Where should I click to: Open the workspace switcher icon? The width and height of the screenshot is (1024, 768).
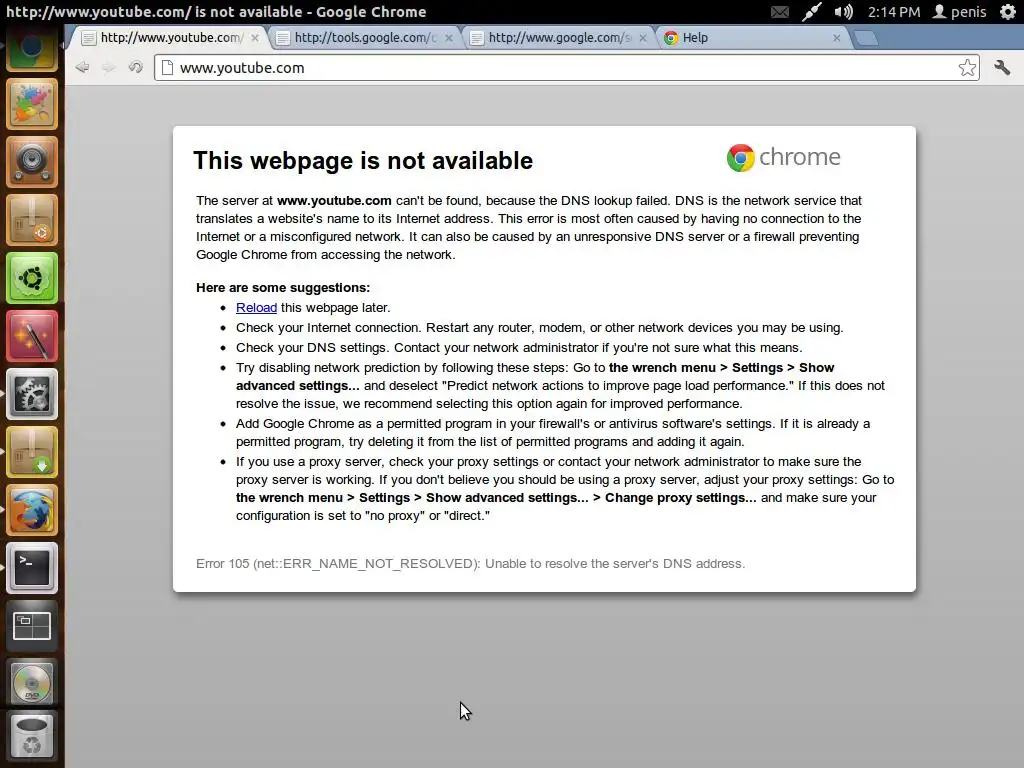click(32, 626)
